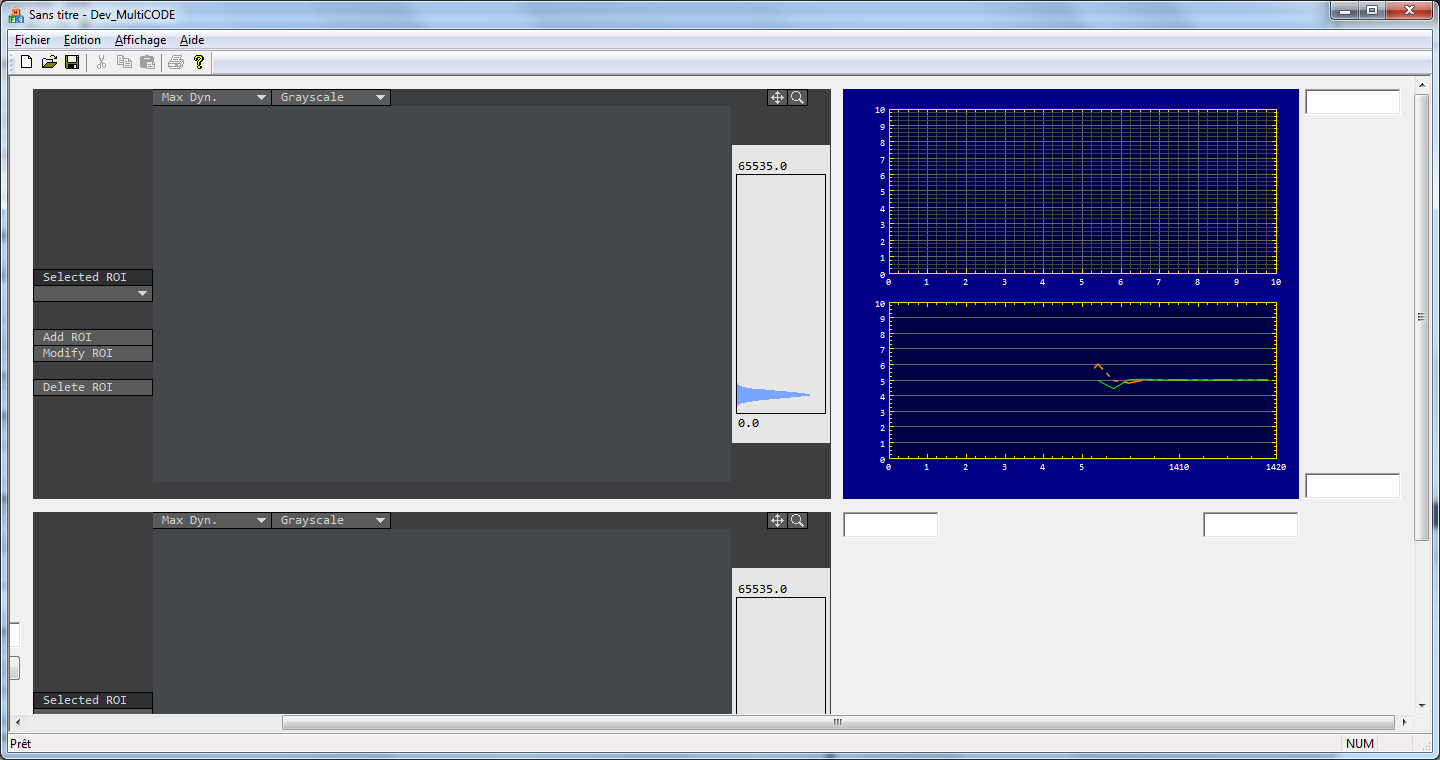Click the 65535.0 value above the upper histogram
This screenshot has height=760, width=1440.
[762, 166]
